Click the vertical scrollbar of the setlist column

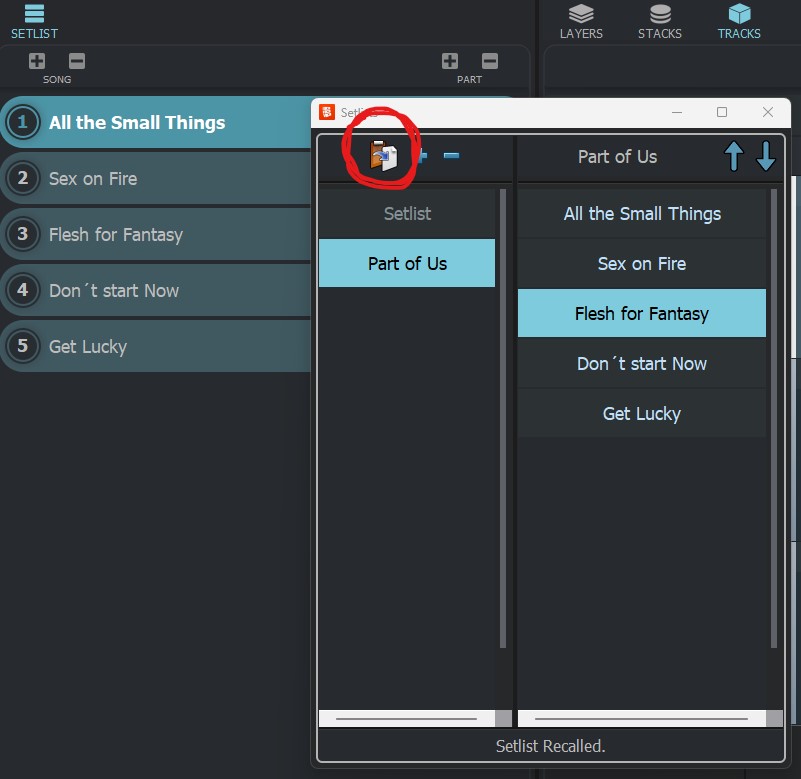tap(503, 418)
